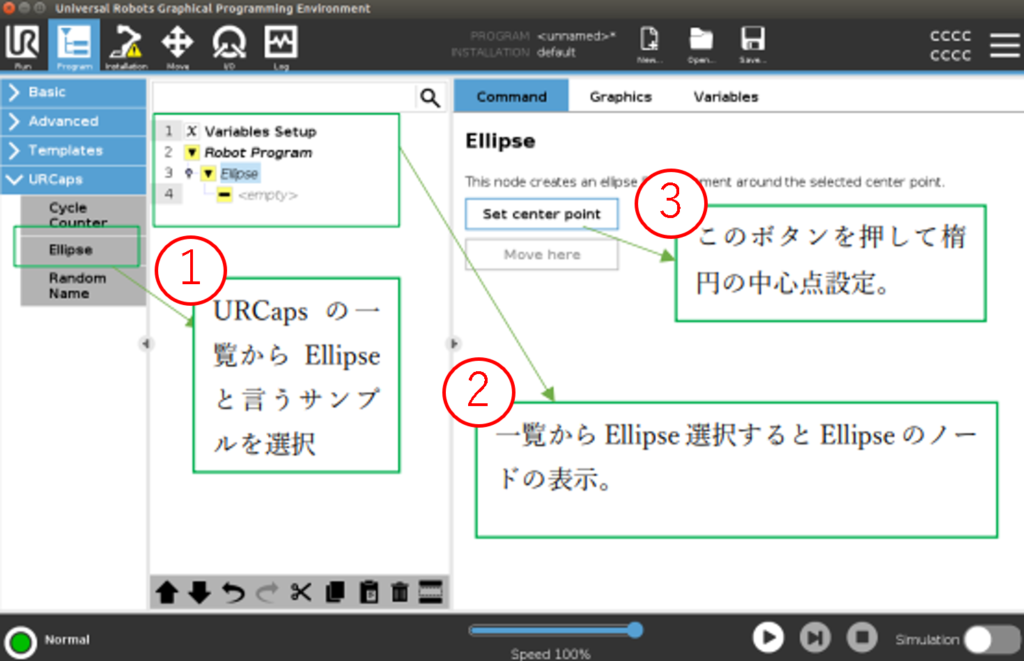The width and height of the screenshot is (1024, 661).
Task: Expand the Templates node category
Action: click(x=74, y=151)
